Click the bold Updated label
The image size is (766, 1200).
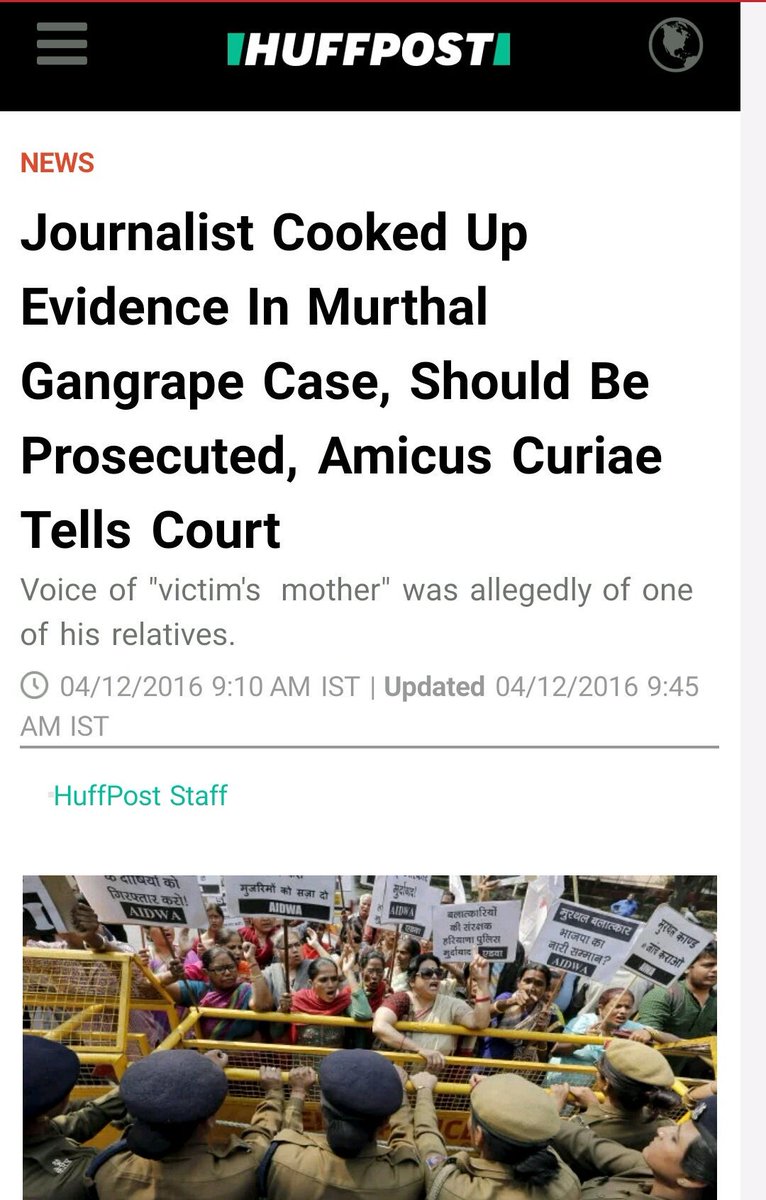point(434,687)
